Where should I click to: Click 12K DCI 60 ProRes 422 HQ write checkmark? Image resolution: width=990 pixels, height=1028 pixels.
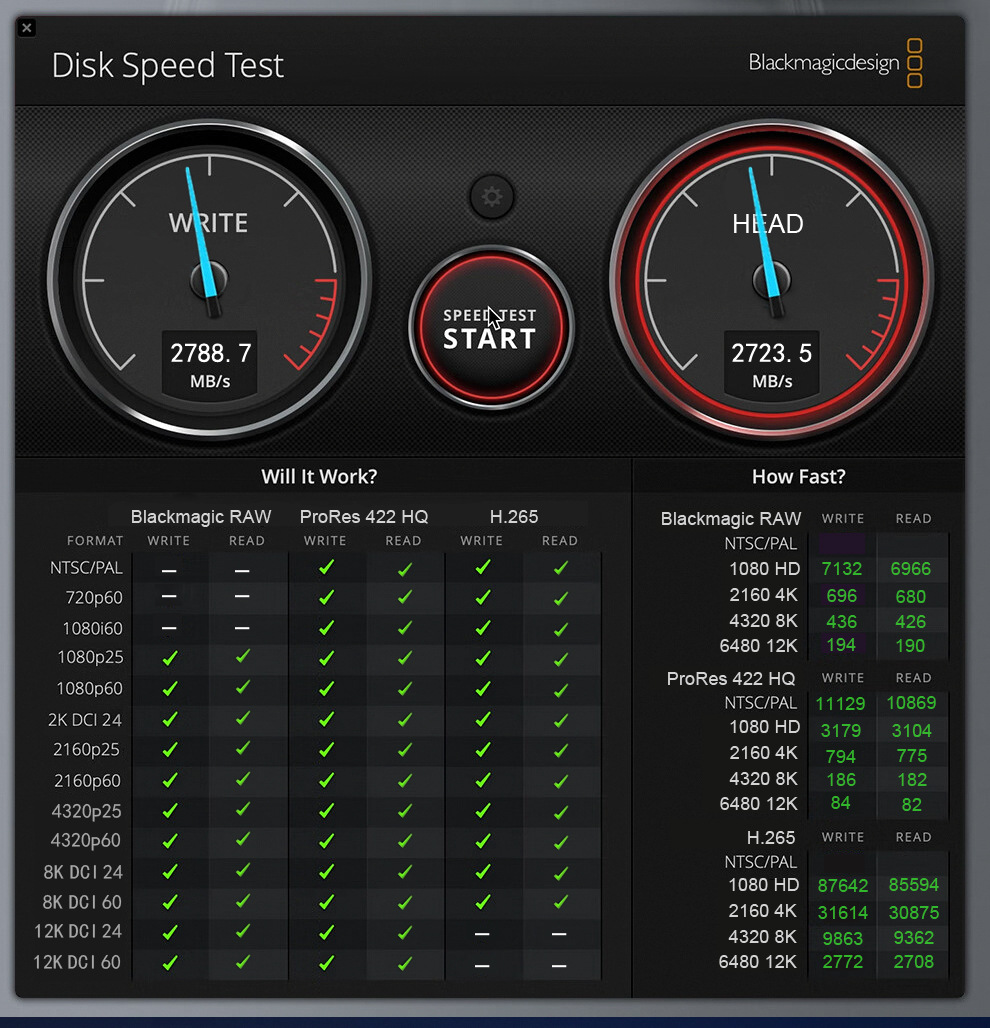327,962
